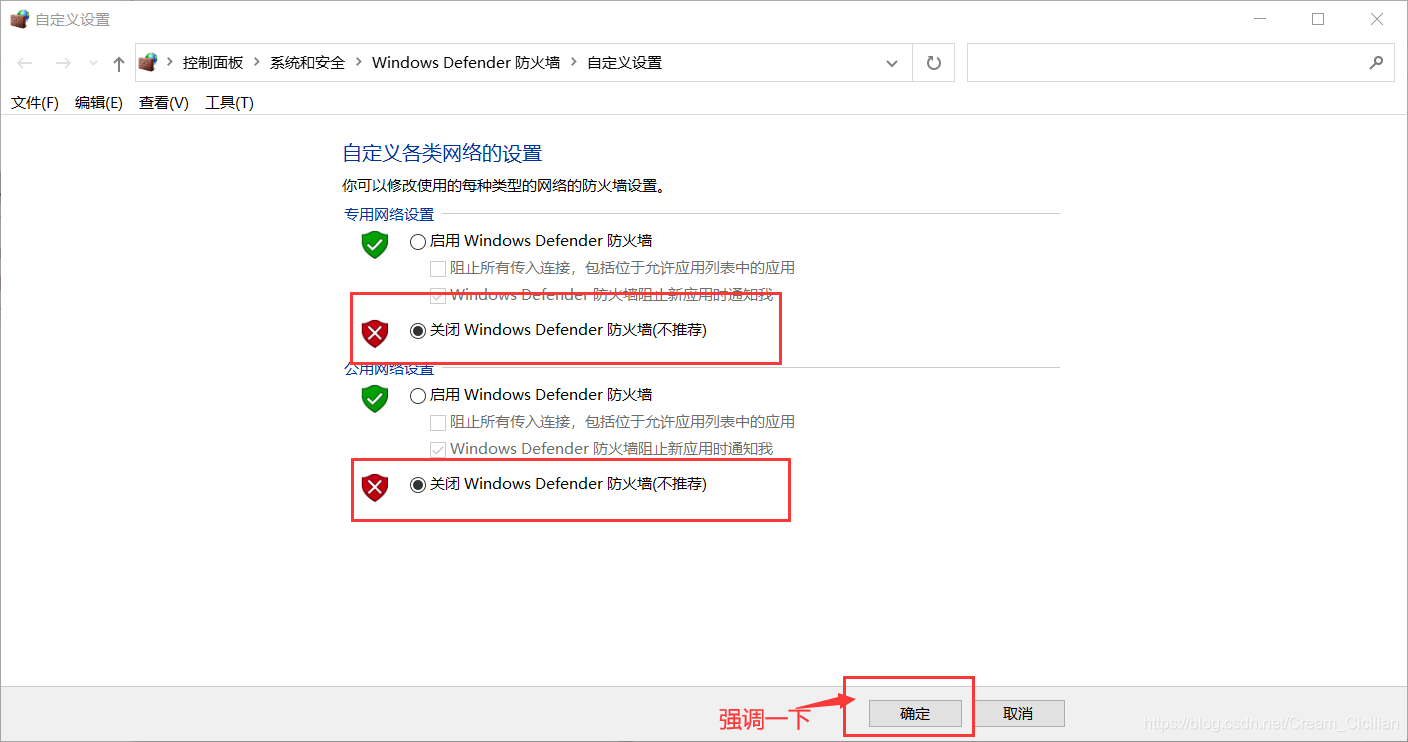Expand the address bar history dropdown

(x=892, y=63)
